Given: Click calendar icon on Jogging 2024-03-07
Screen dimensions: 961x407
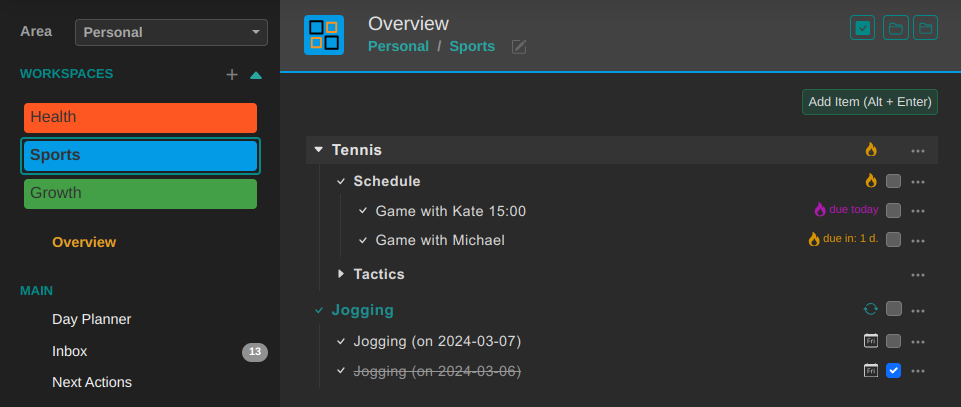Looking at the screenshot, I should tap(871, 341).
